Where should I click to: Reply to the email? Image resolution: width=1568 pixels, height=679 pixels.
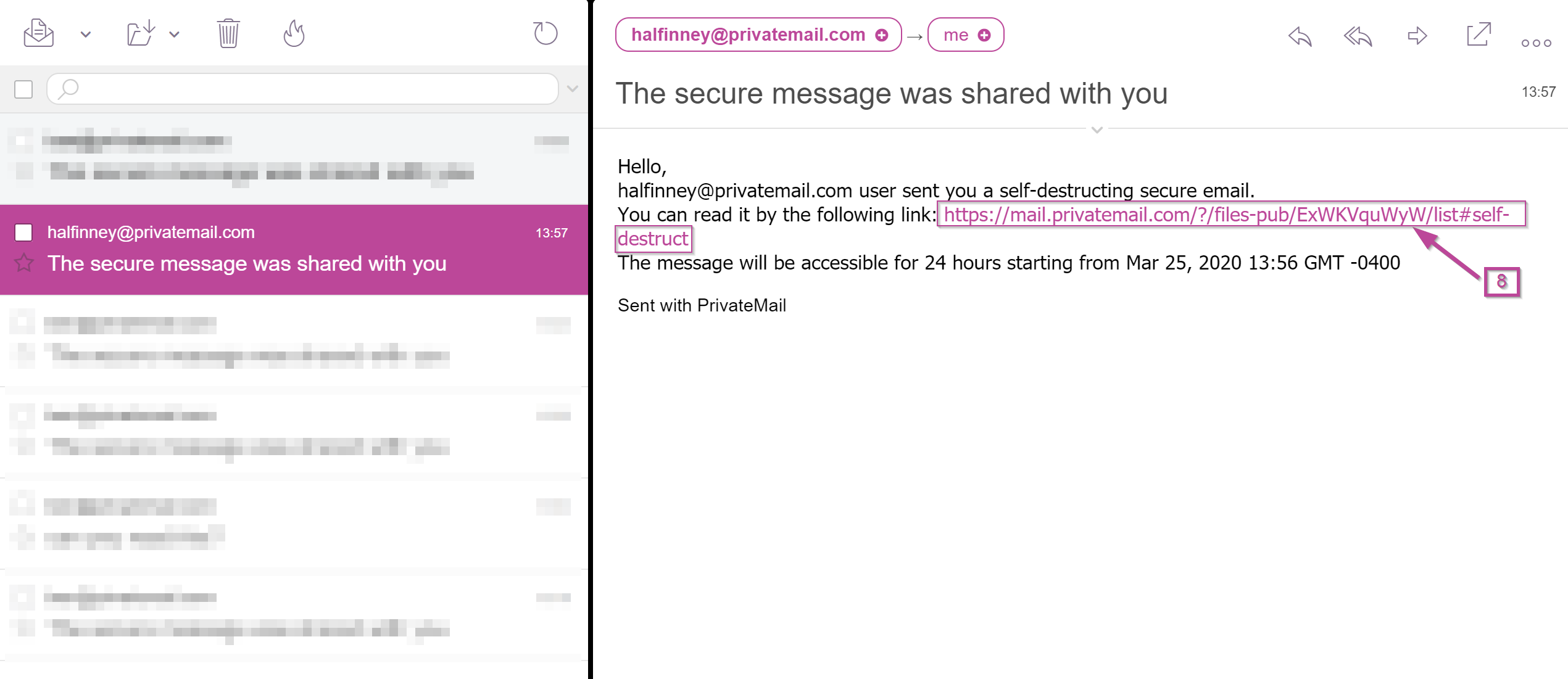pyautogui.click(x=1300, y=36)
